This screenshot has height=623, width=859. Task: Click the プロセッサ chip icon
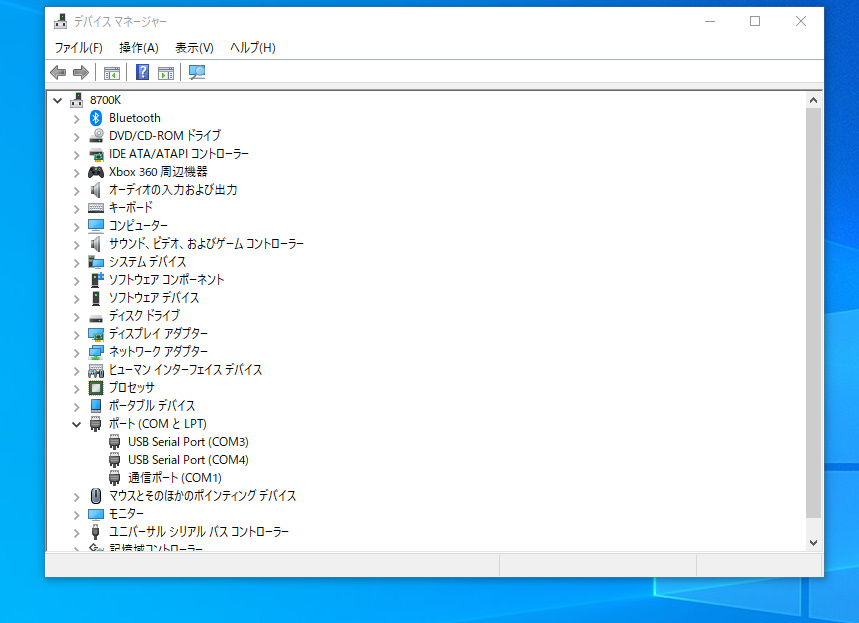(96, 388)
